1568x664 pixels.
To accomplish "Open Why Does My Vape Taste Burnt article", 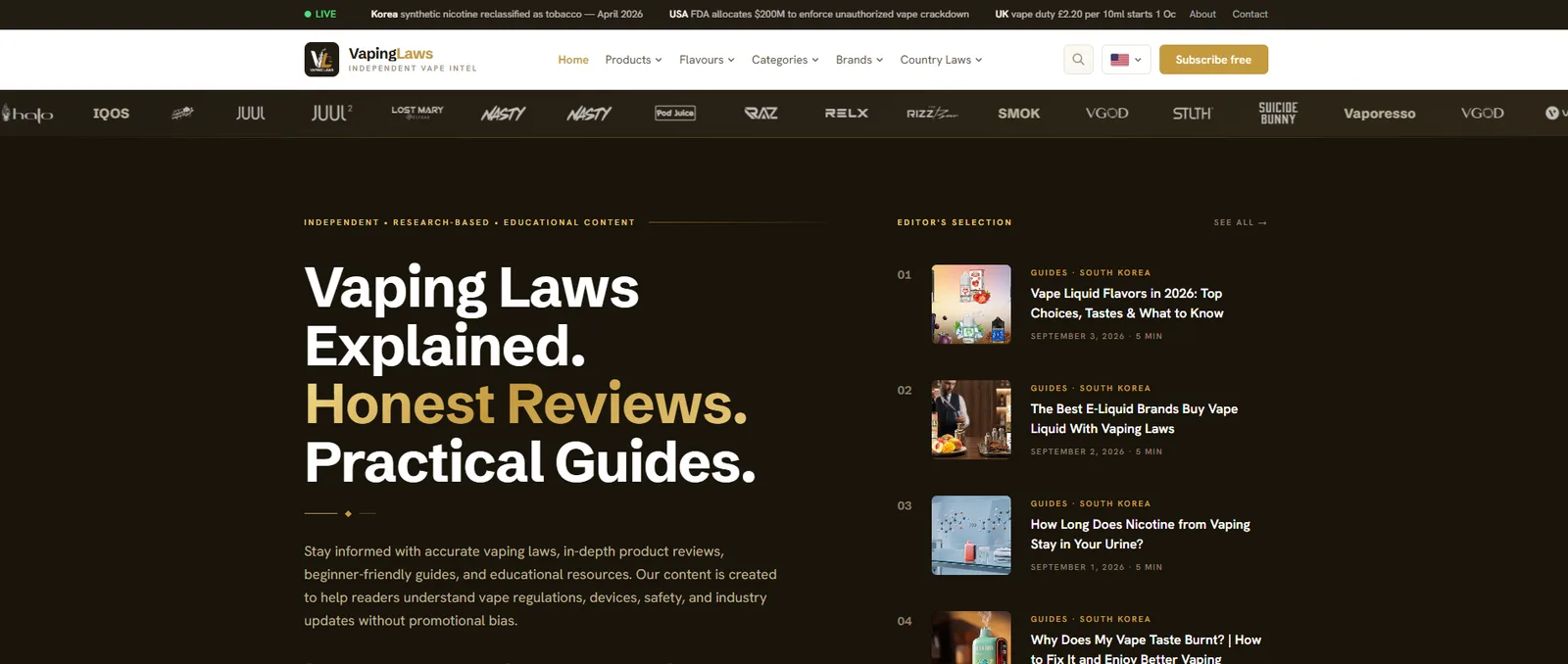I will coord(1146,648).
